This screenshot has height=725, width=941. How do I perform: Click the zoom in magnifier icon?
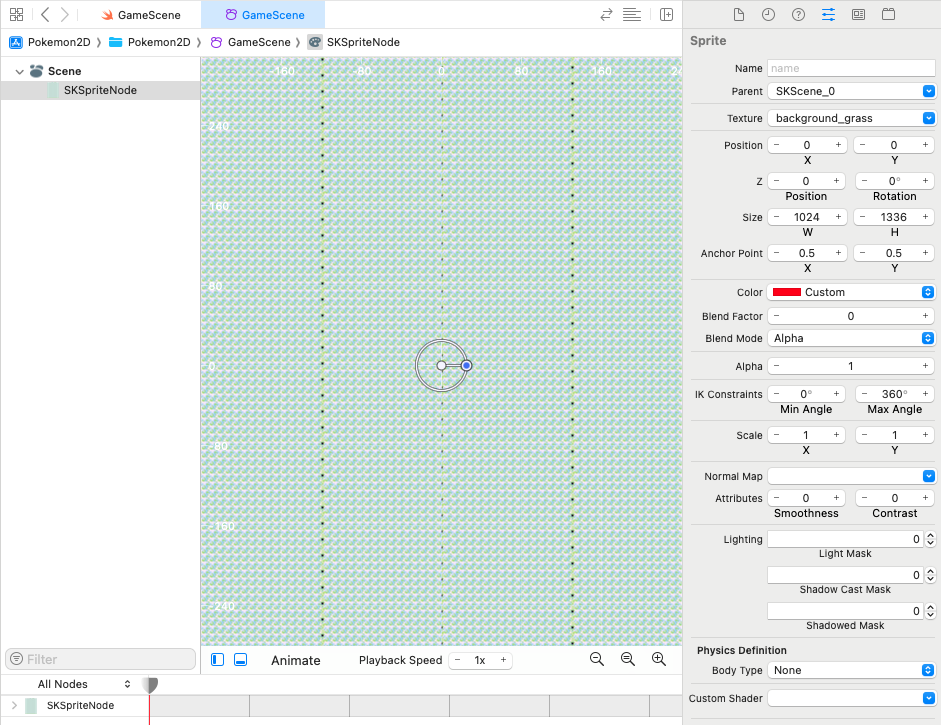pos(659,659)
